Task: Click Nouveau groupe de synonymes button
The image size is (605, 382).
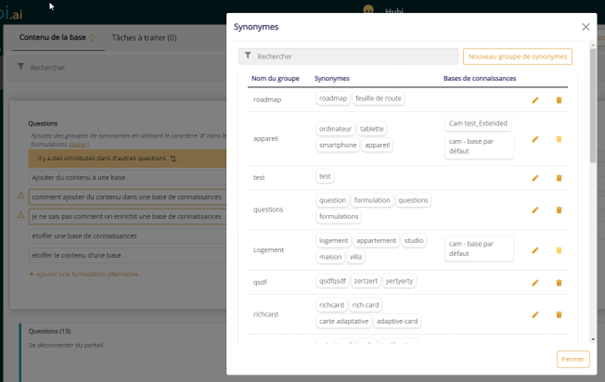Action: point(517,56)
